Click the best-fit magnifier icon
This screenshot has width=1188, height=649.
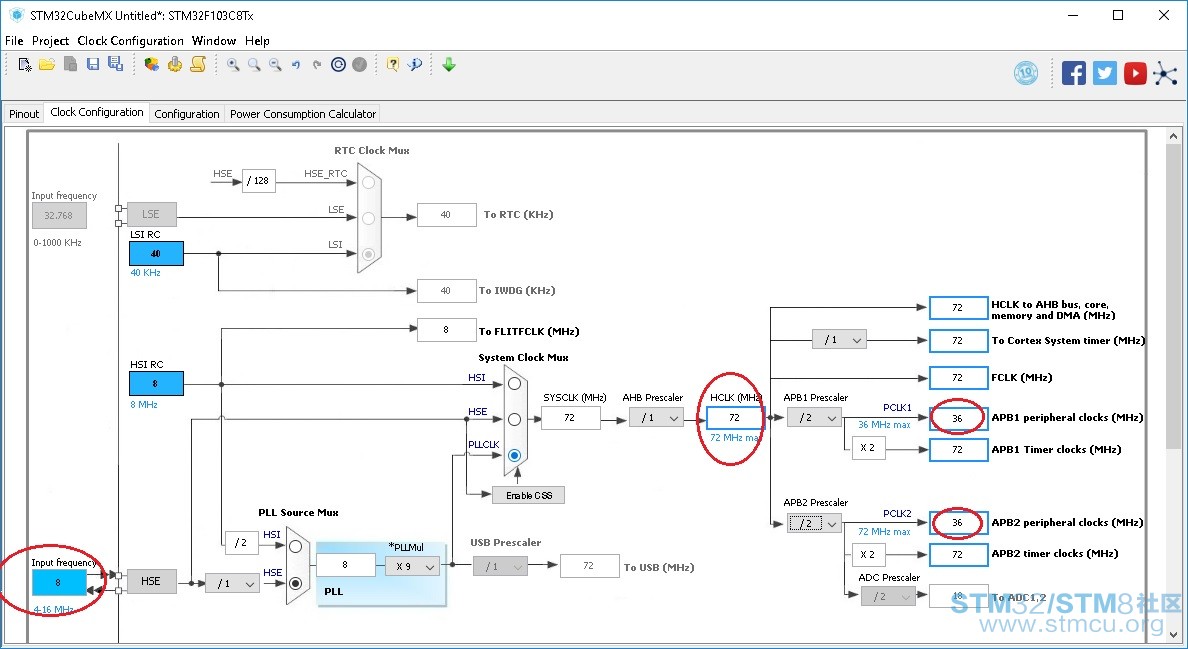(x=255, y=65)
